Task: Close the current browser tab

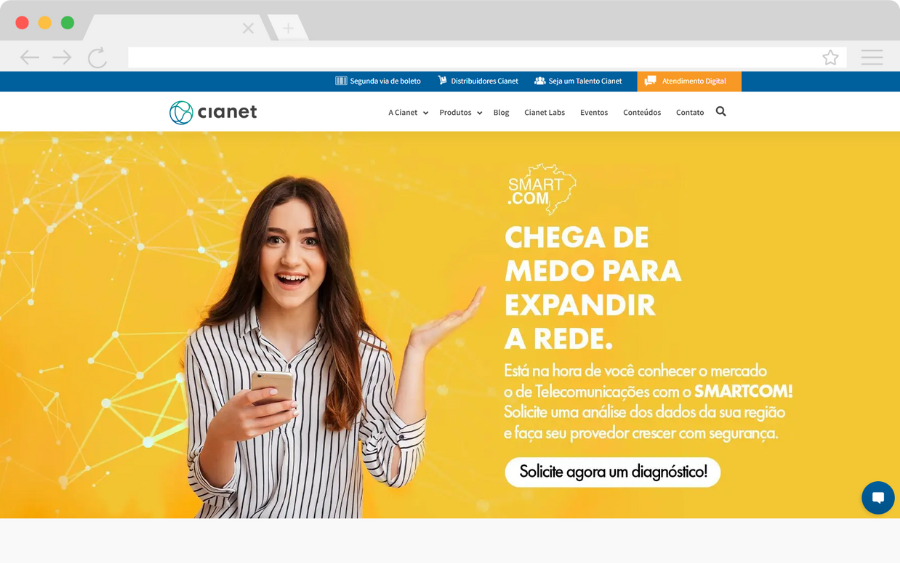Action: (x=248, y=28)
